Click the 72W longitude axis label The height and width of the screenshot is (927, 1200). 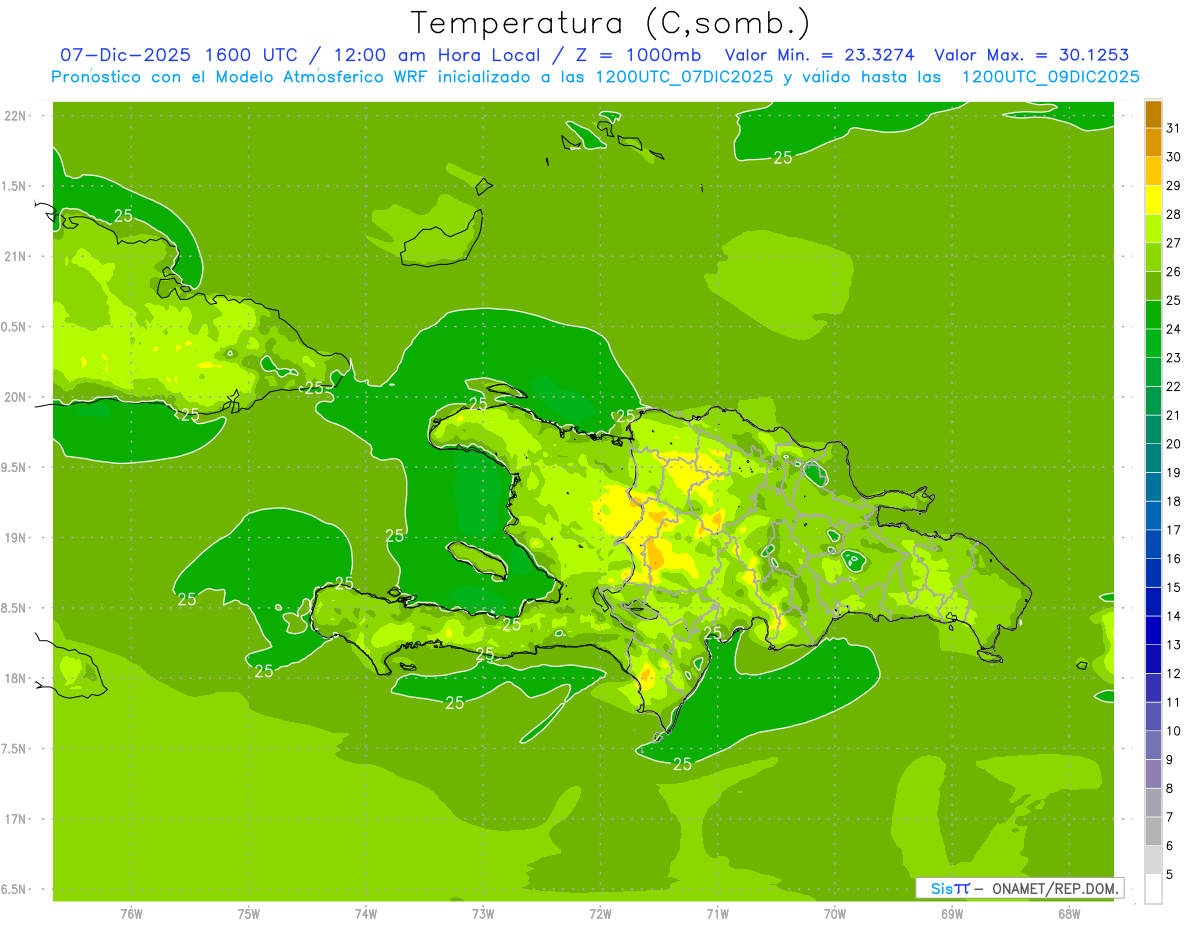600,913
